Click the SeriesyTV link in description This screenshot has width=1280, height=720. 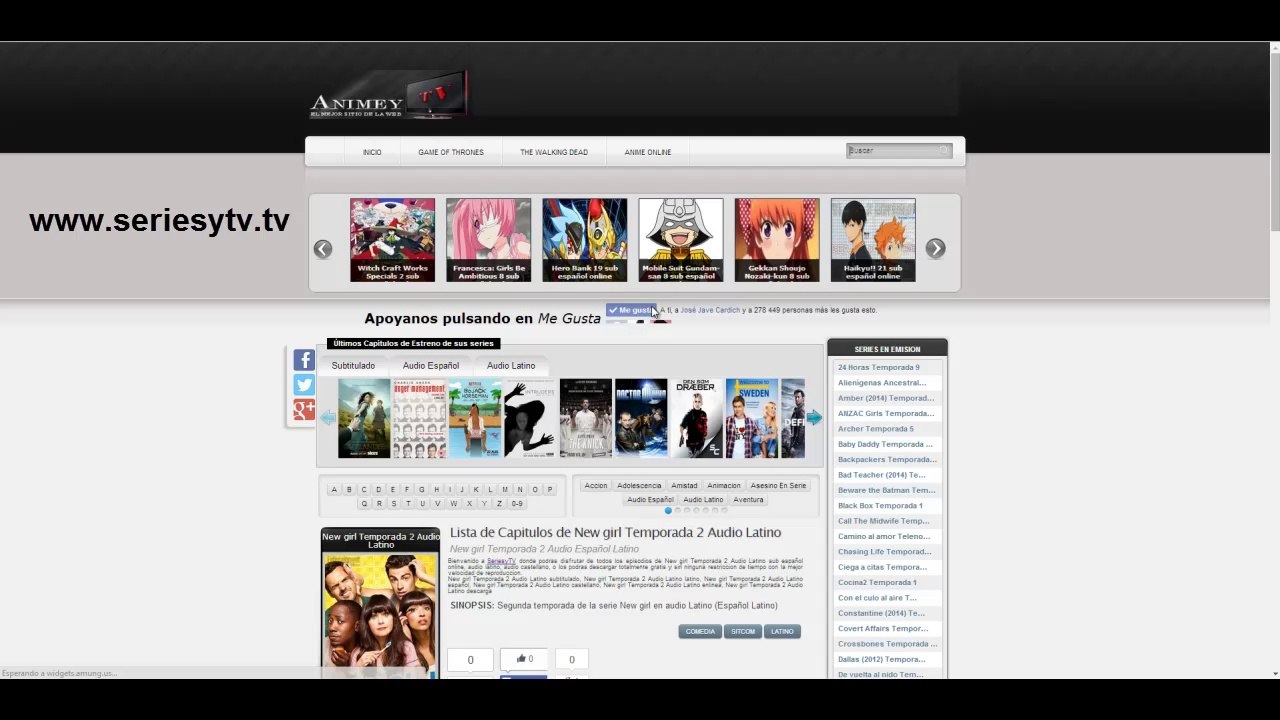click(502, 561)
